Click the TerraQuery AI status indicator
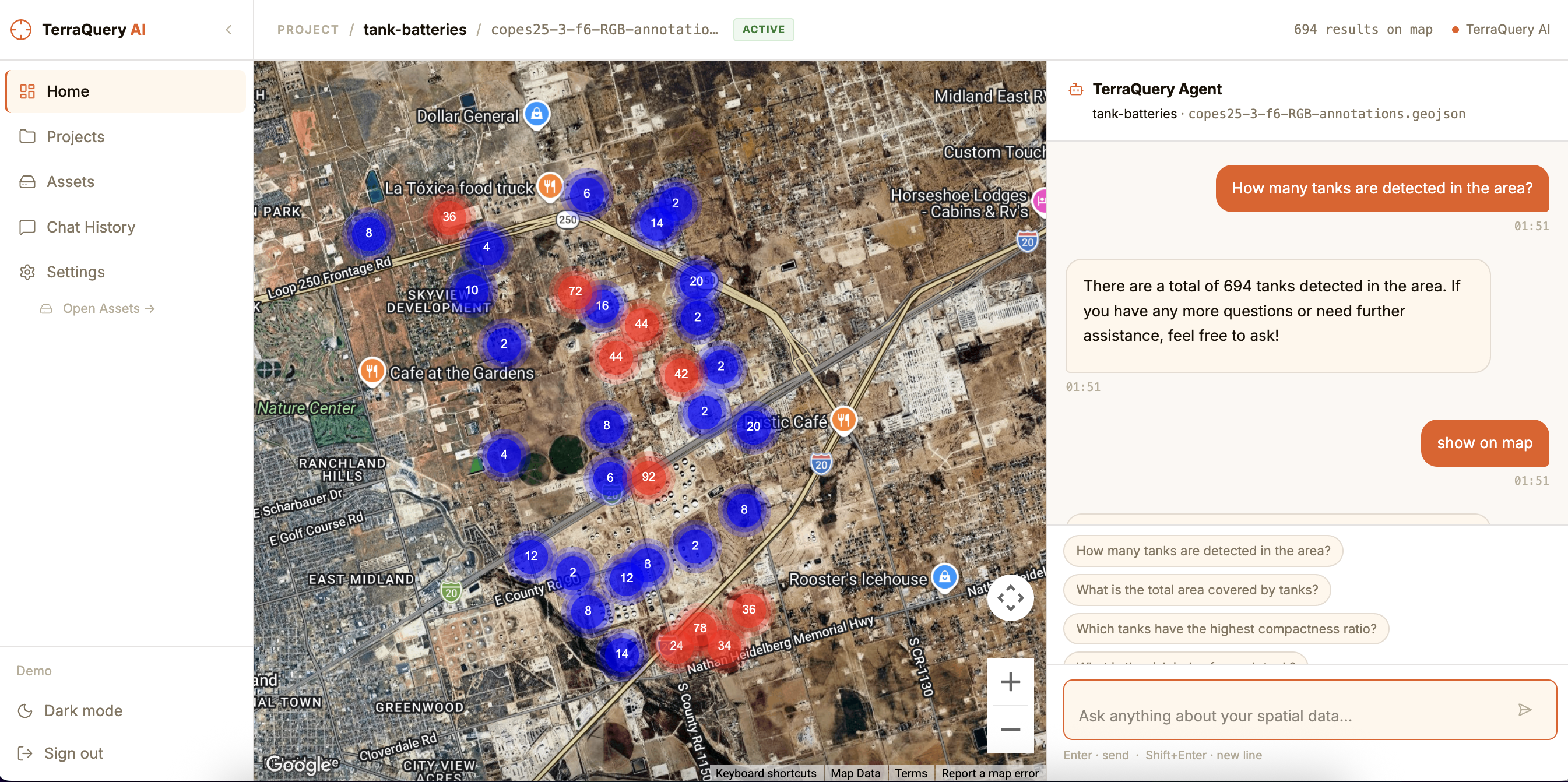Image resolution: width=1568 pixels, height=782 pixels. click(x=1501, y=29)
